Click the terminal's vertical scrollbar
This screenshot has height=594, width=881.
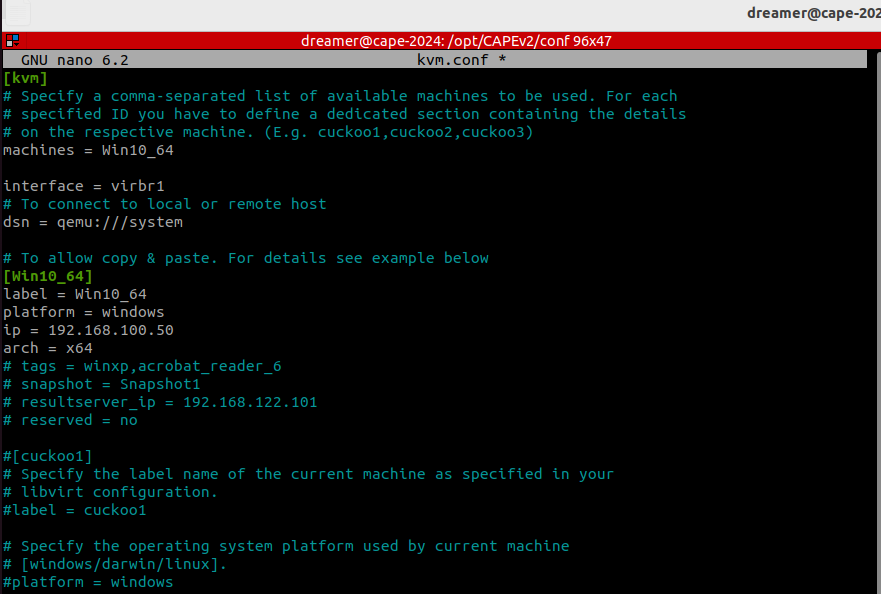point(878,322)
